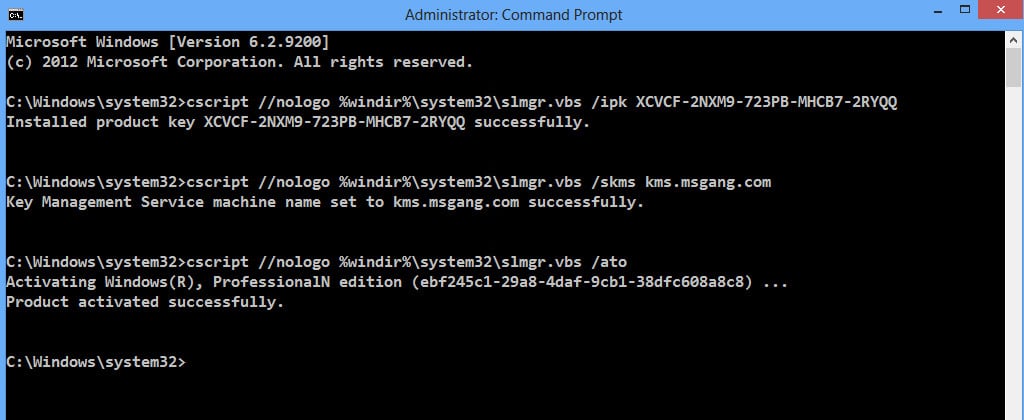Click the '(c) 2012 Microsoft Corporation' copyright line

239,62
